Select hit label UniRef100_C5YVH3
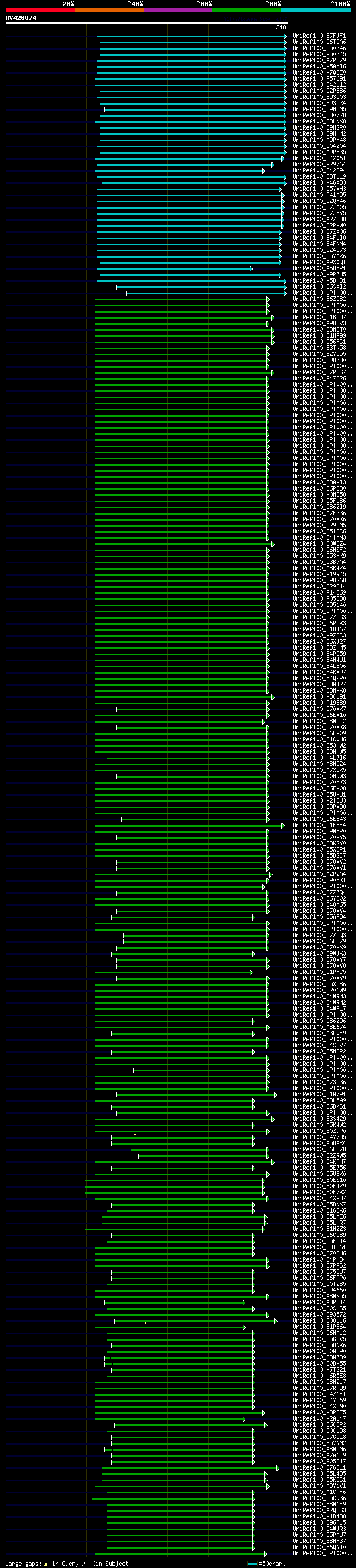The height and width of the screenshot is (1568, 356). [319, 189]
